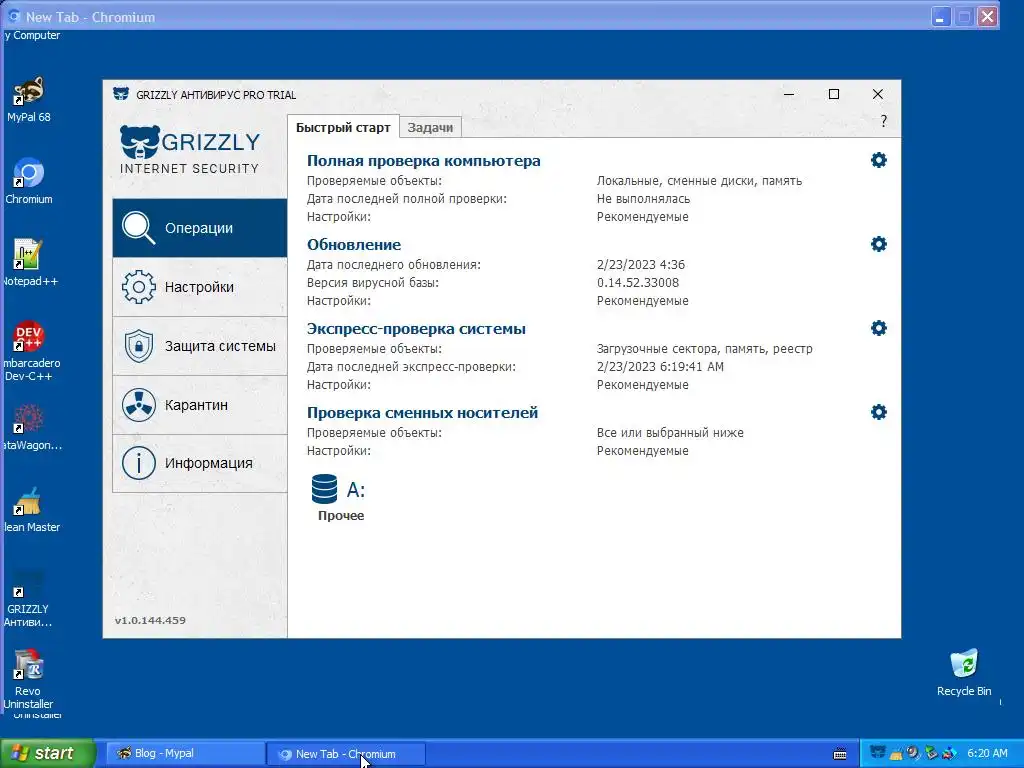Close the Grizzly antivirus window

pyautogui.click(x=878, y=94)
